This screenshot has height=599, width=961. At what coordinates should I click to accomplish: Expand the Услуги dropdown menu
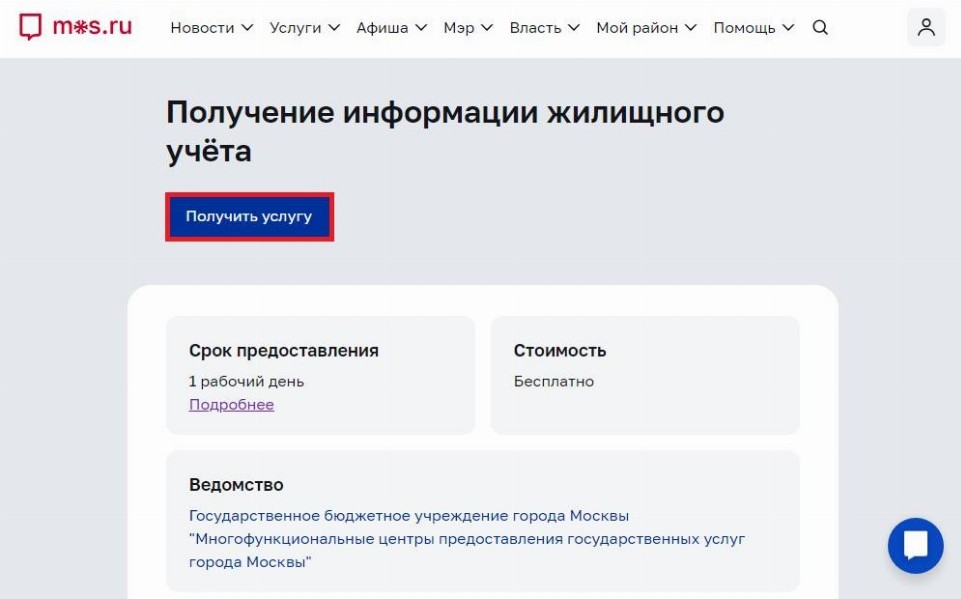[x=304, y=28]
